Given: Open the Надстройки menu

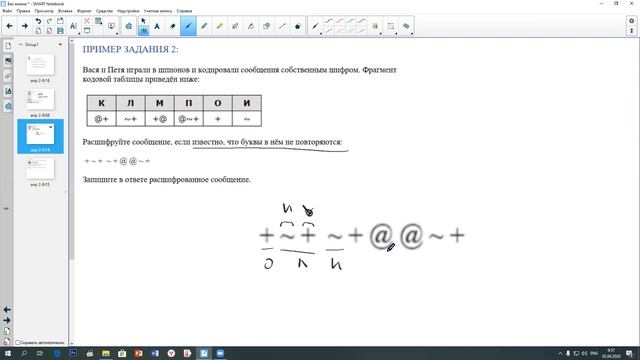Looking at the screenshot, I should [x=128, y=11].
